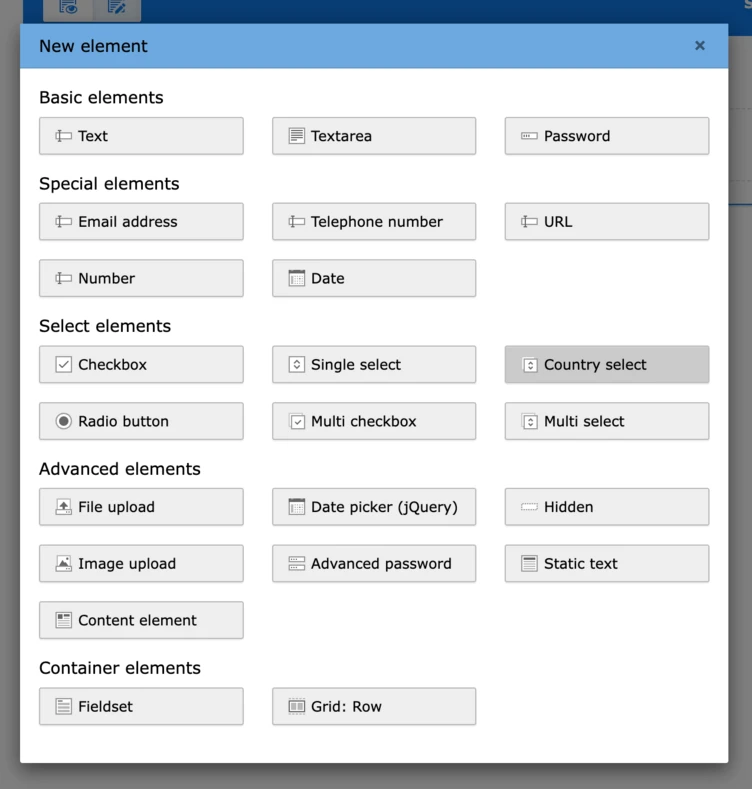Open the edit mode toolbar icon behind dialog

[x=116, y=9]
